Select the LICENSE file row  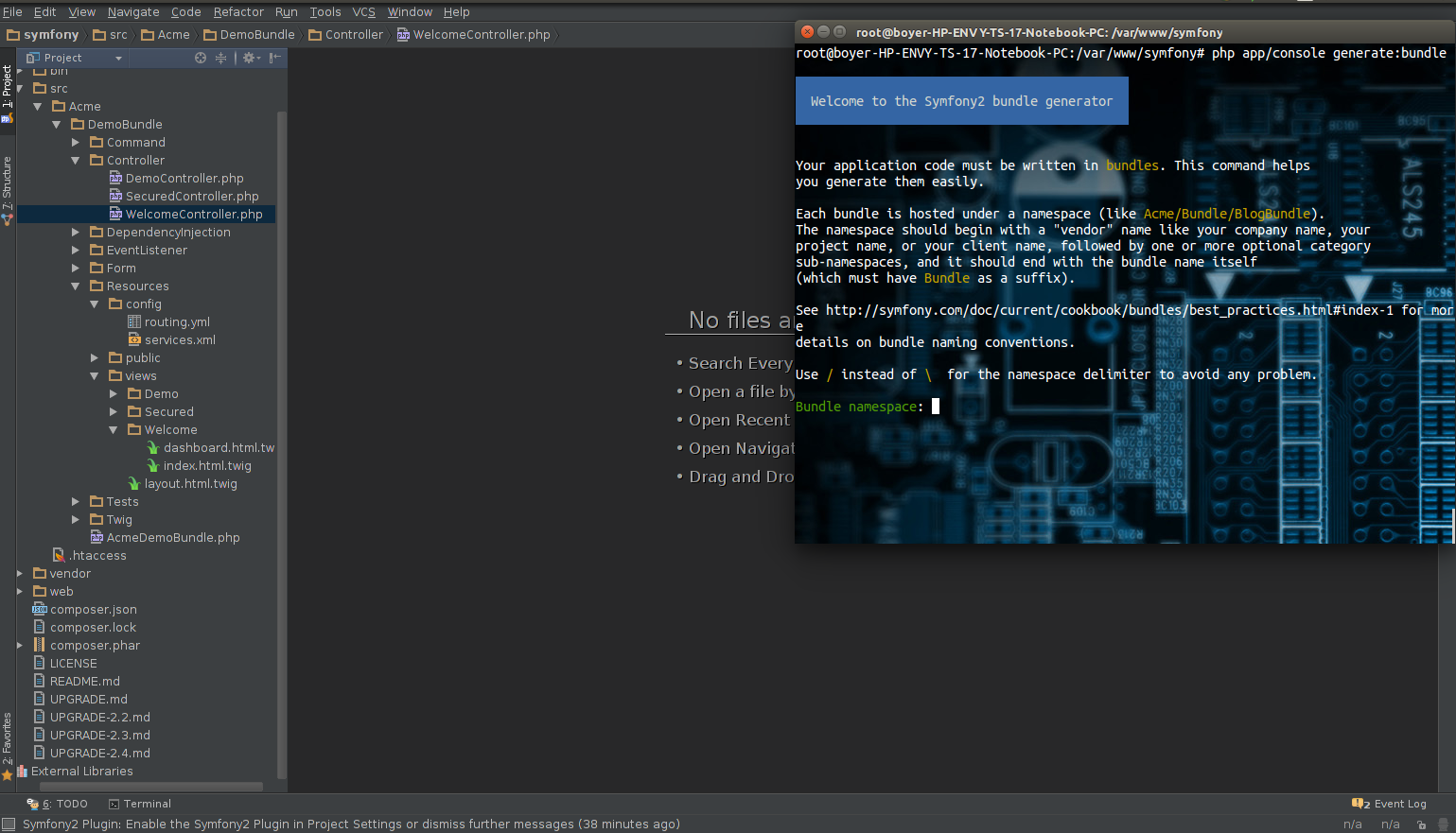coord(147,663)
